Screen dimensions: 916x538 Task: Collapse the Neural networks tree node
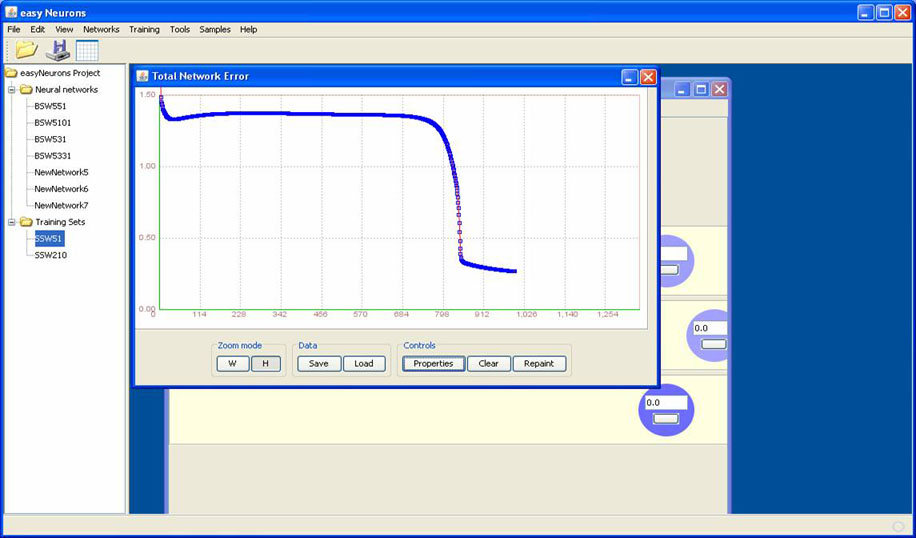click(x=12, y=90)
